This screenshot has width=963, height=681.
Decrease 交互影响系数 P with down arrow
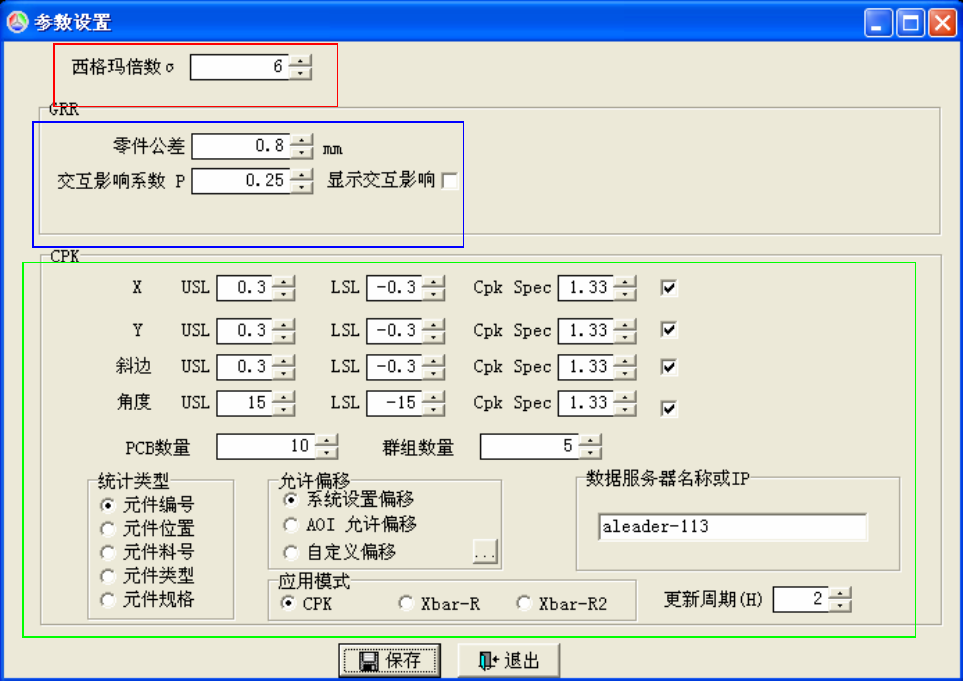click(x=302, y=187)
